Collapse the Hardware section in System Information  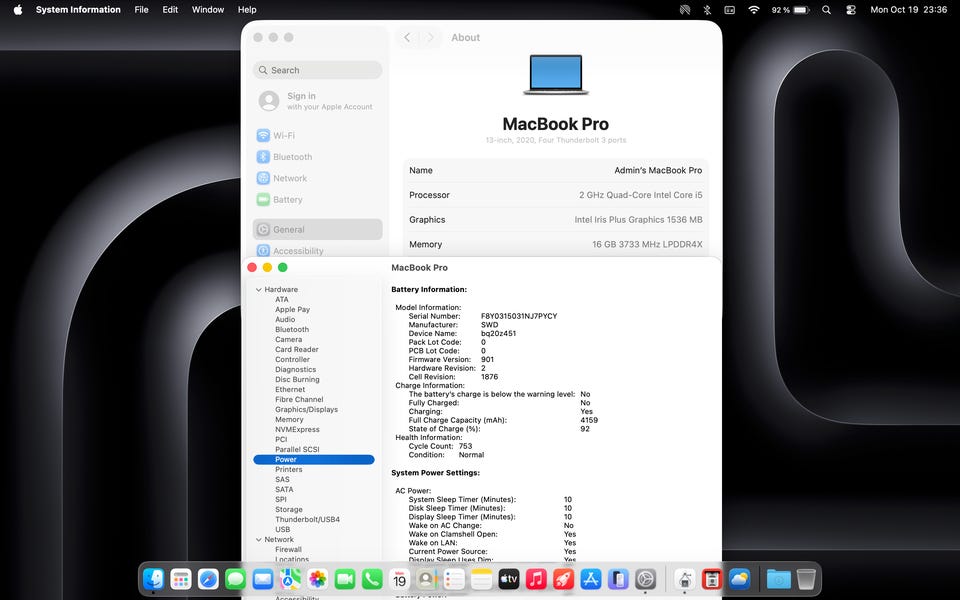pyautogui.click(x=259, y=290)
